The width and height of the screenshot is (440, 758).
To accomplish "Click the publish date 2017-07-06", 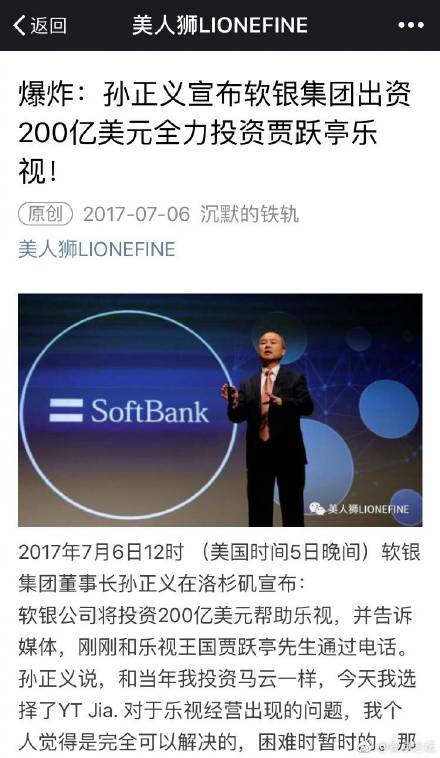I will [137, 214].
